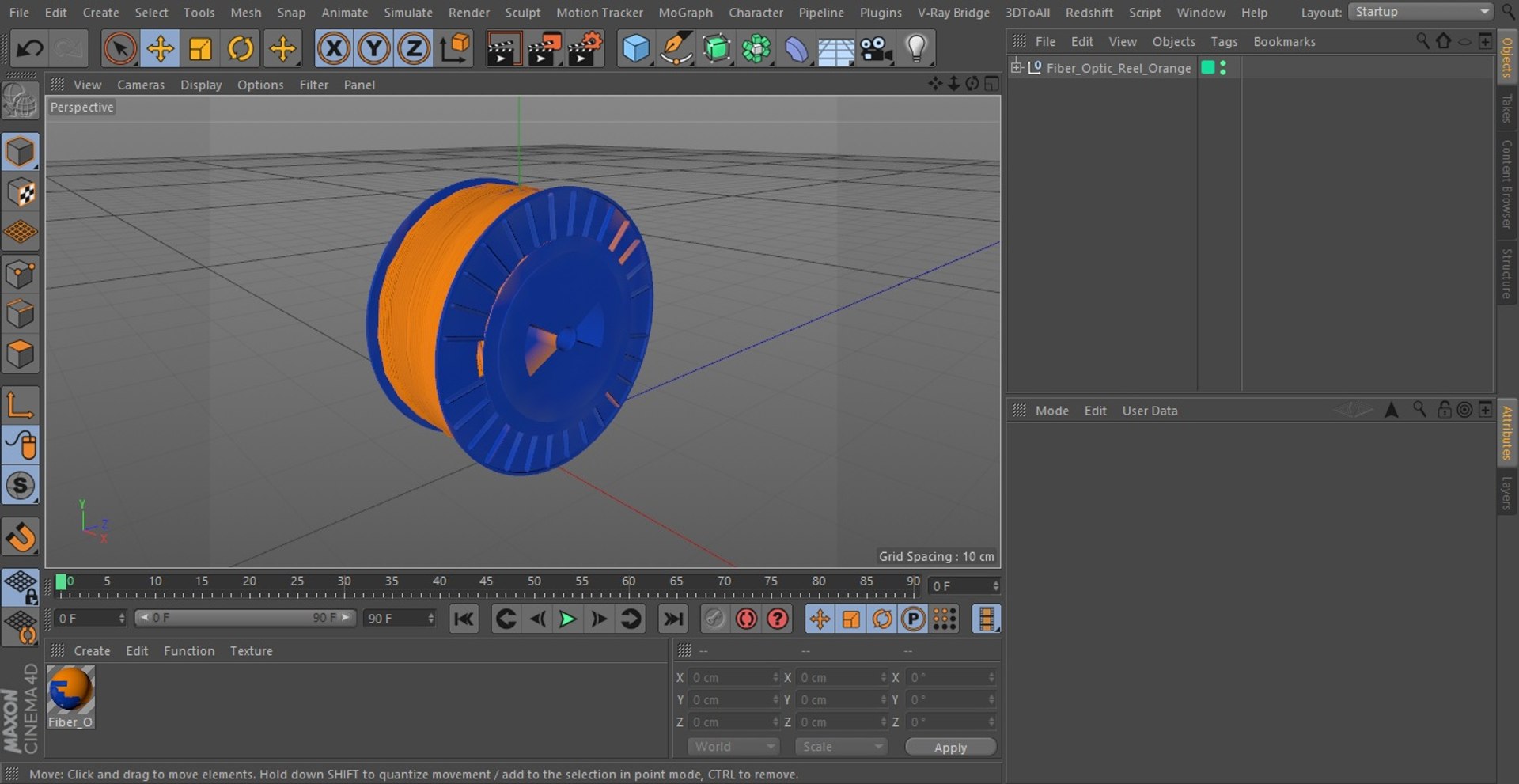Switch to the Content Browser tab
The height and width of the screenshot is (784, 1519).
(x=1506, y=184)
